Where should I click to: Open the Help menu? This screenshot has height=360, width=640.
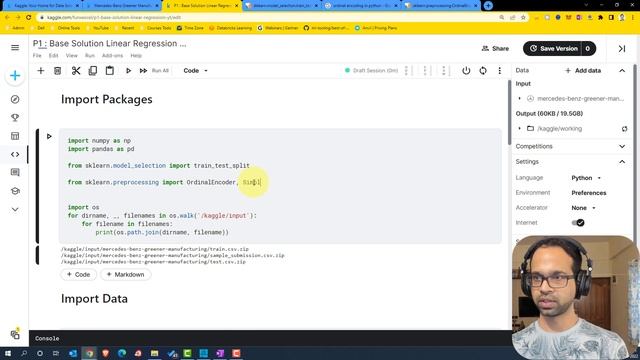(136, 56)
